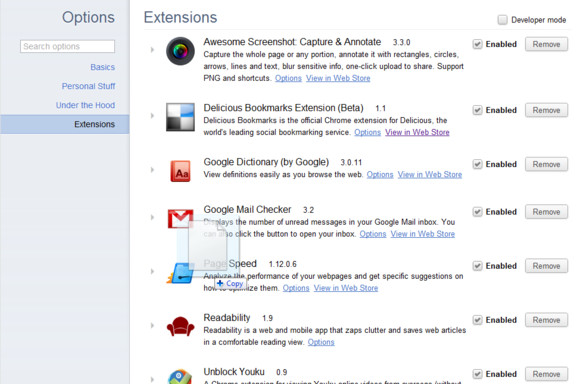Open Options link for Google Mail Checker
Viewport: 580px width, 384px height.
tap(373, 234)
